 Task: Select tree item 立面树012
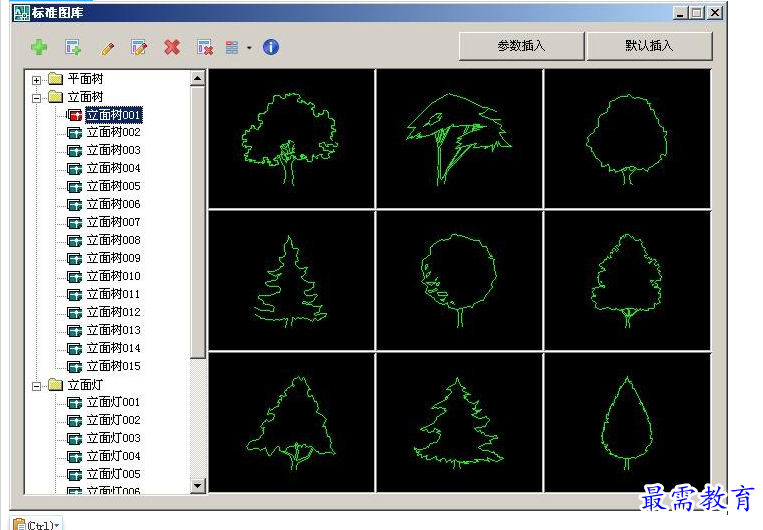114,312
